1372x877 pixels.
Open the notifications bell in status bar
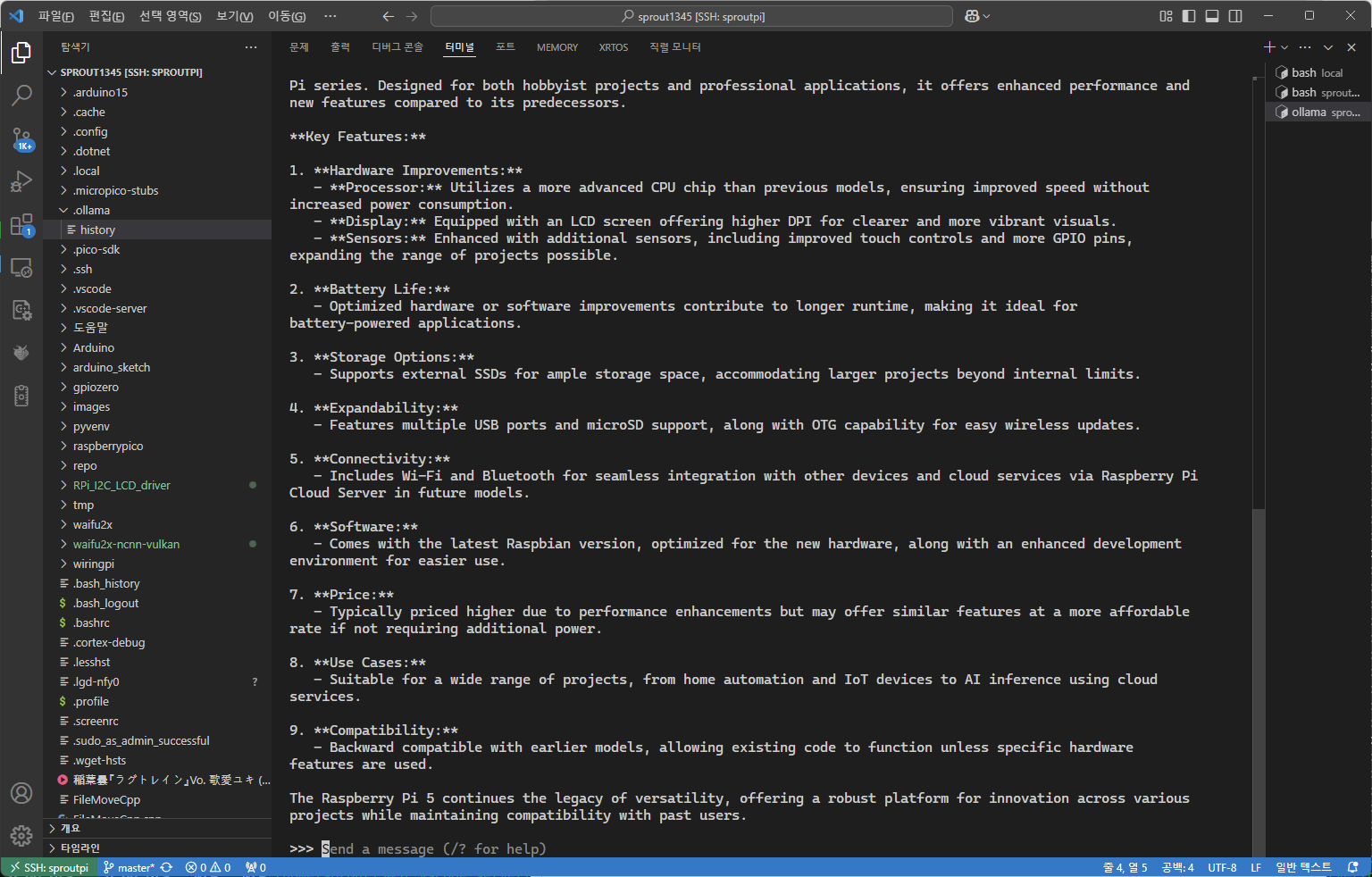coord(1352,867)
